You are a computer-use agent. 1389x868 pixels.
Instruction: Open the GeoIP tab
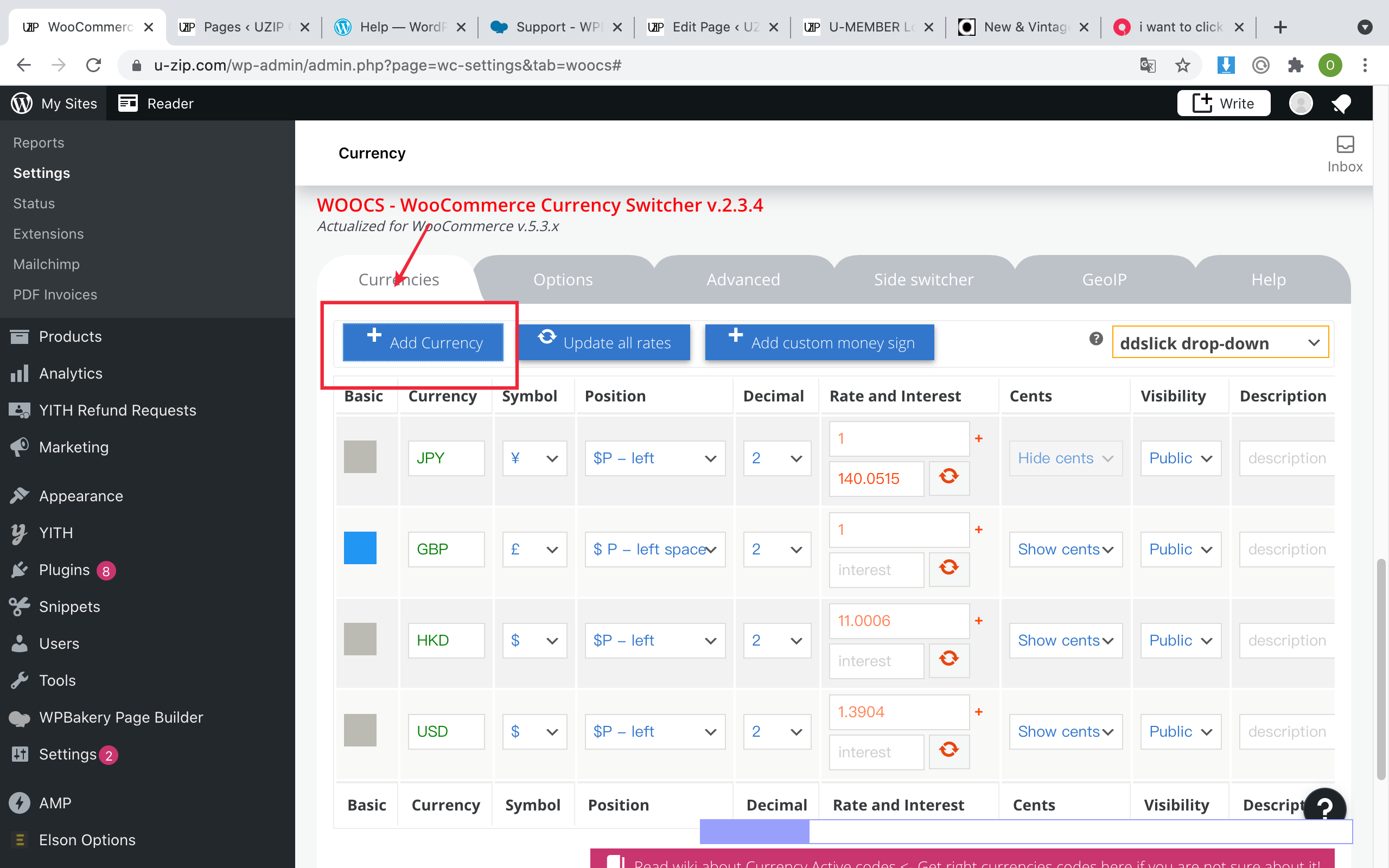[x=1104, y=279]
